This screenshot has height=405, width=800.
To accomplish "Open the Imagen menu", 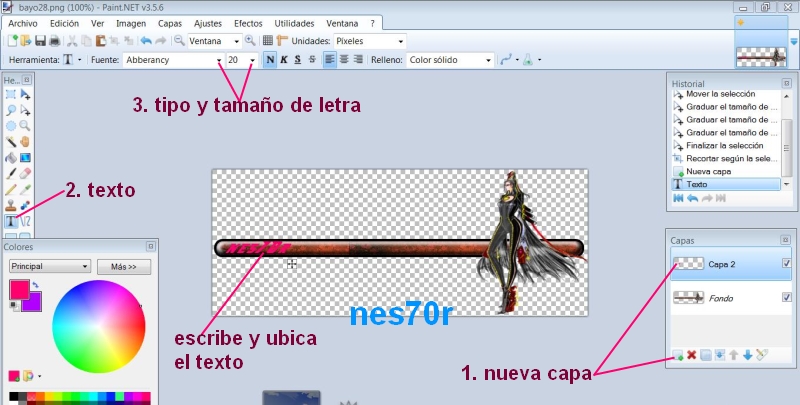I will (x=131, y=23).
